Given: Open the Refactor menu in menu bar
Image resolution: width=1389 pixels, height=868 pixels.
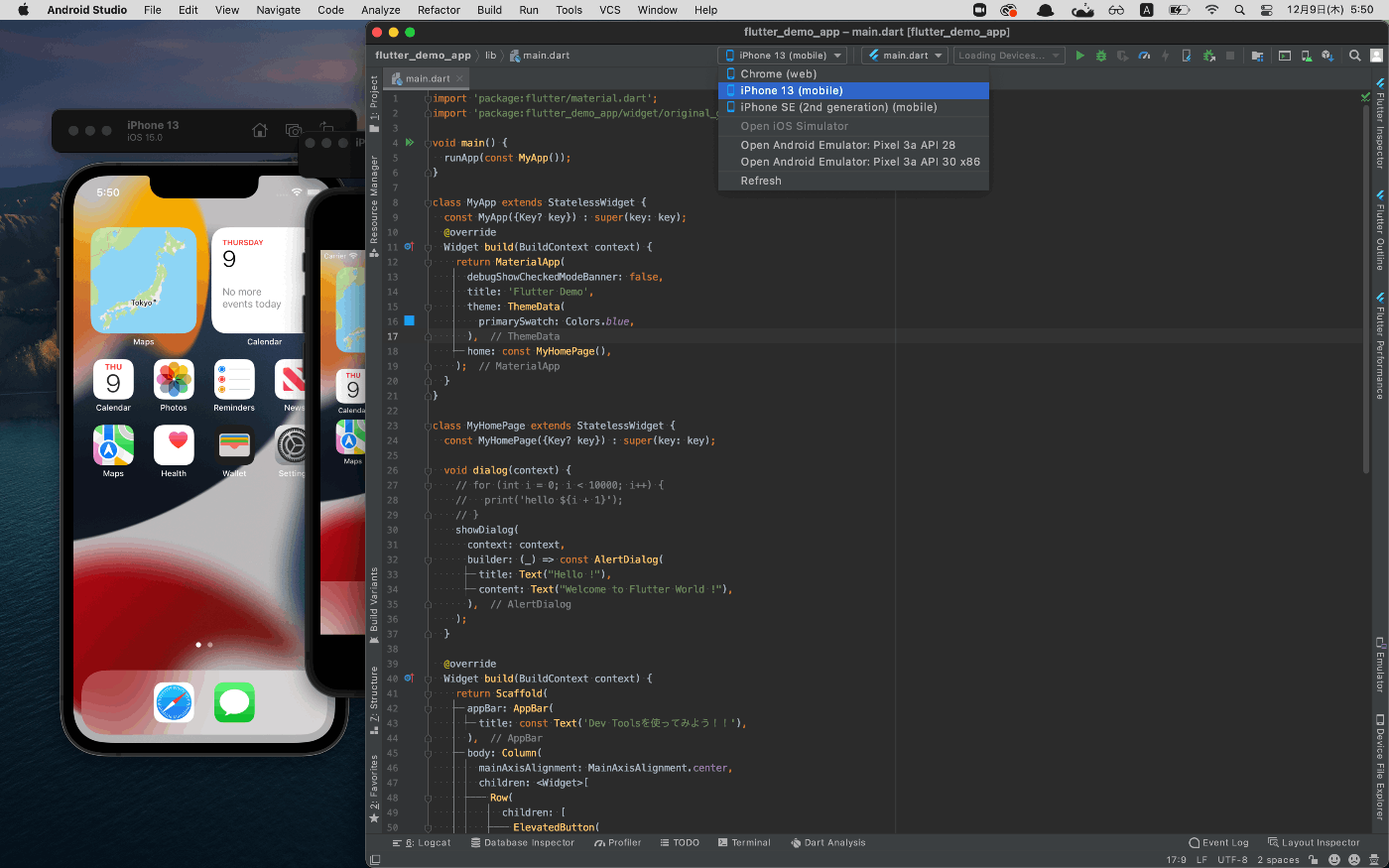Looking at the screenshot, I should click(x=439, y=10).
